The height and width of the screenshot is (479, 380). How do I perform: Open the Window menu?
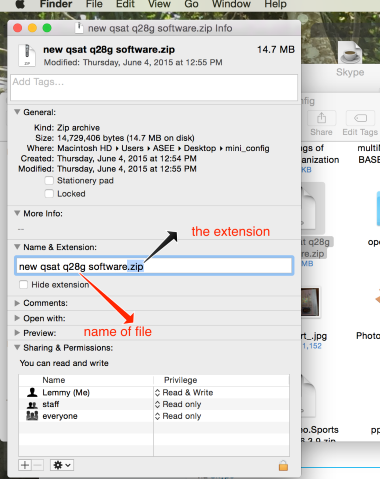pyautogui.click(x=231, y=4)
